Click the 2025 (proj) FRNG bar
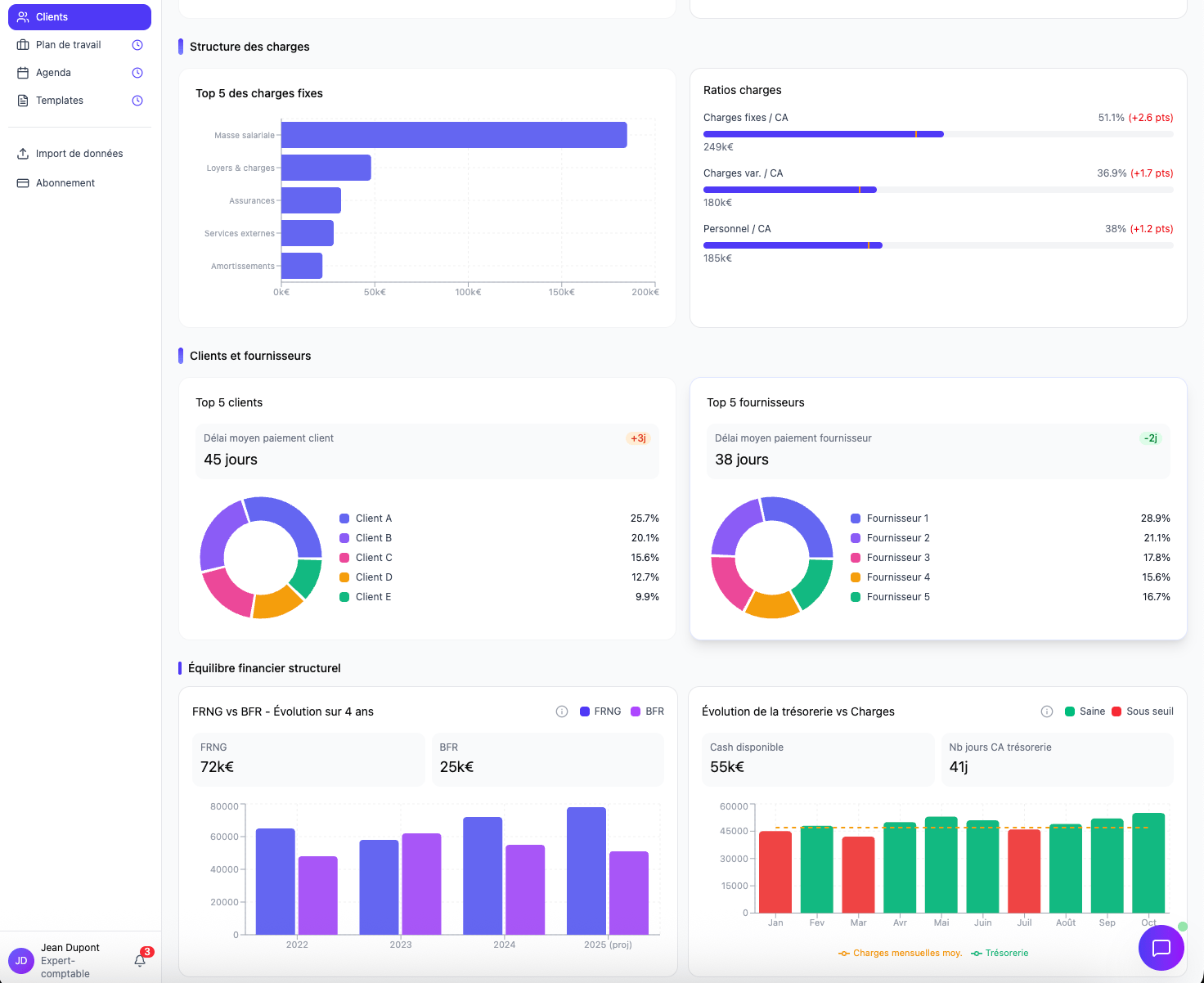Viewport: 1204px width, 983px height. tap(586, 870)
